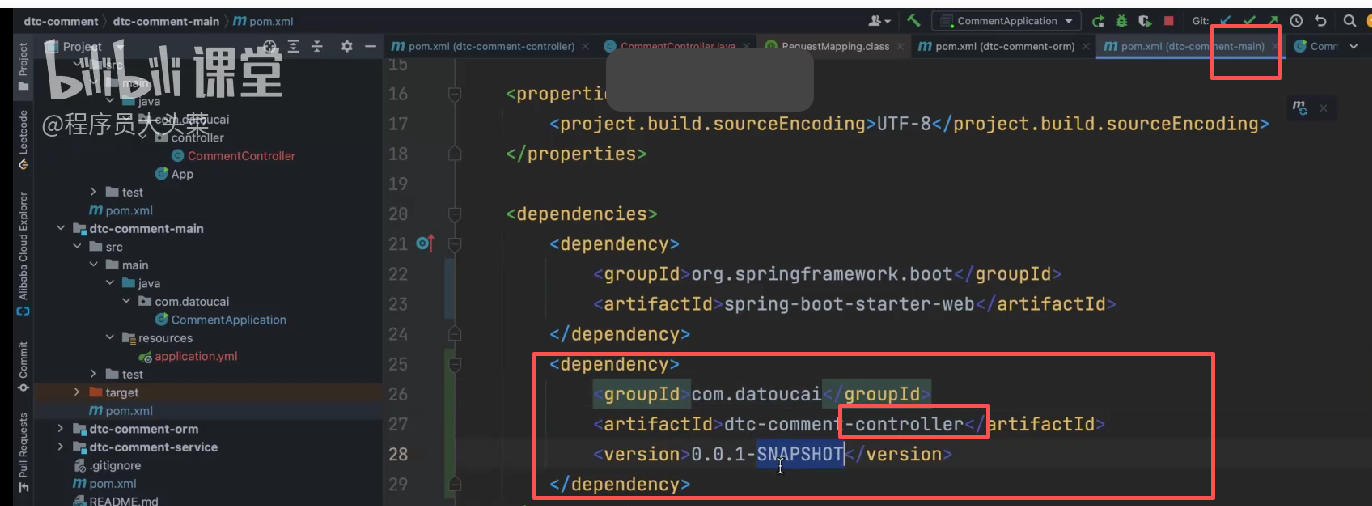Open .gitignore file in project tree
This screenshot has width=1372, height=506.
pos(108,465)
